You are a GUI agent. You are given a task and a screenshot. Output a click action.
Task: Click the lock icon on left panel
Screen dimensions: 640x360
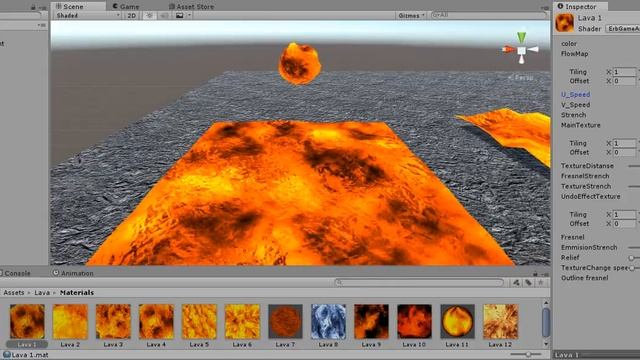(x=33, y=7)
